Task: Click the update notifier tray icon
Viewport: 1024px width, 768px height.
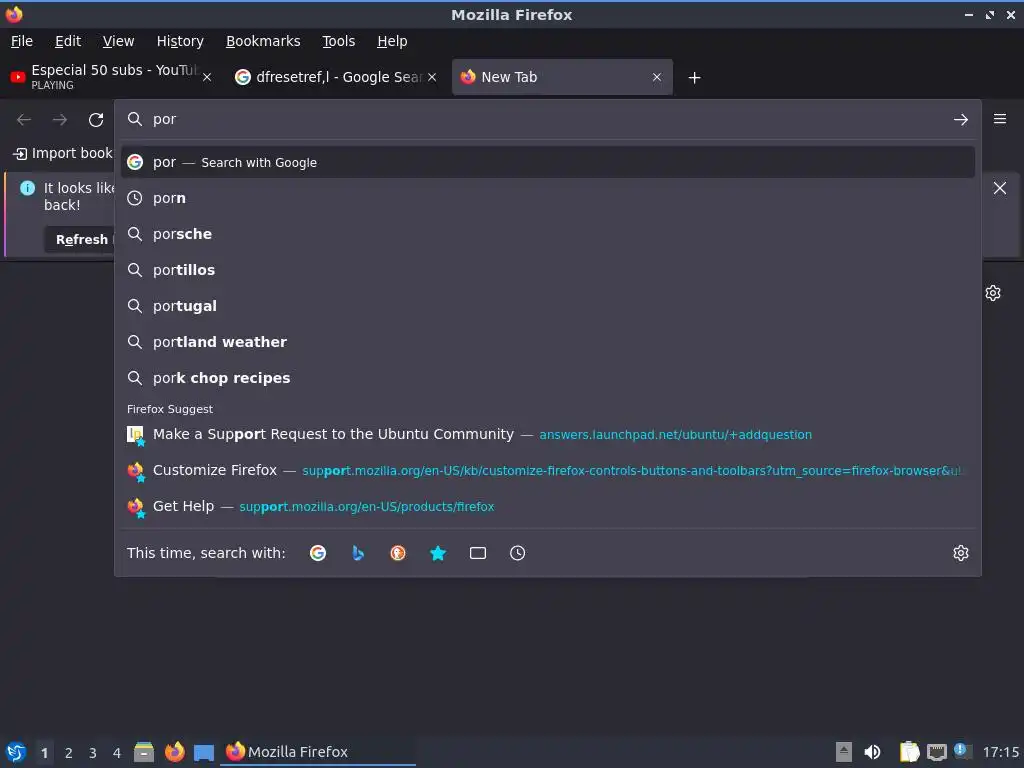Action: coord(962,751)
